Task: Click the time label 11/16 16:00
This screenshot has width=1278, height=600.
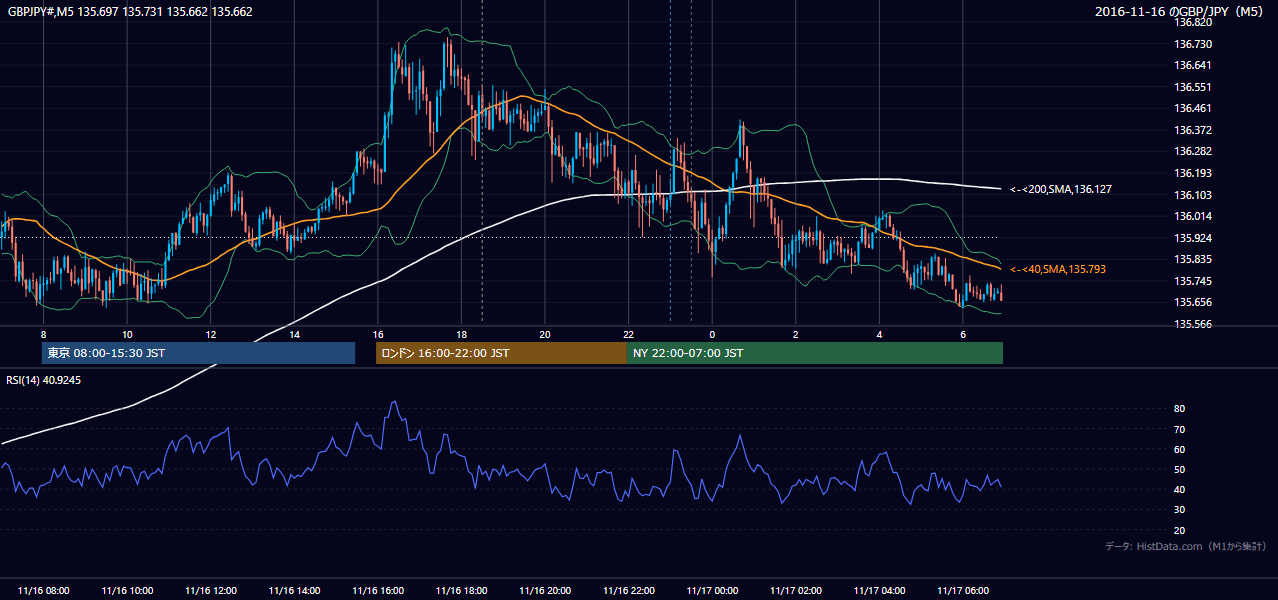Action: click(x=378, y=591)
